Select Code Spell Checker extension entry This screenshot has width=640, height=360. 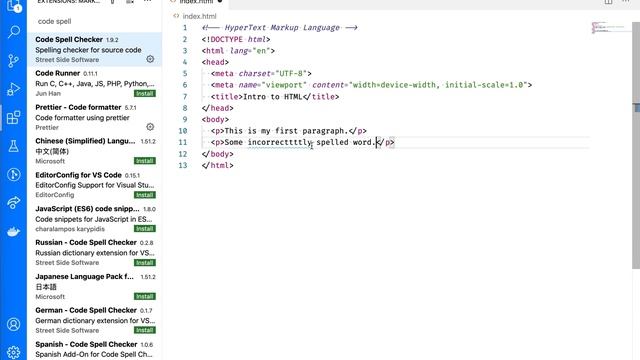click(x=94, y=49)
